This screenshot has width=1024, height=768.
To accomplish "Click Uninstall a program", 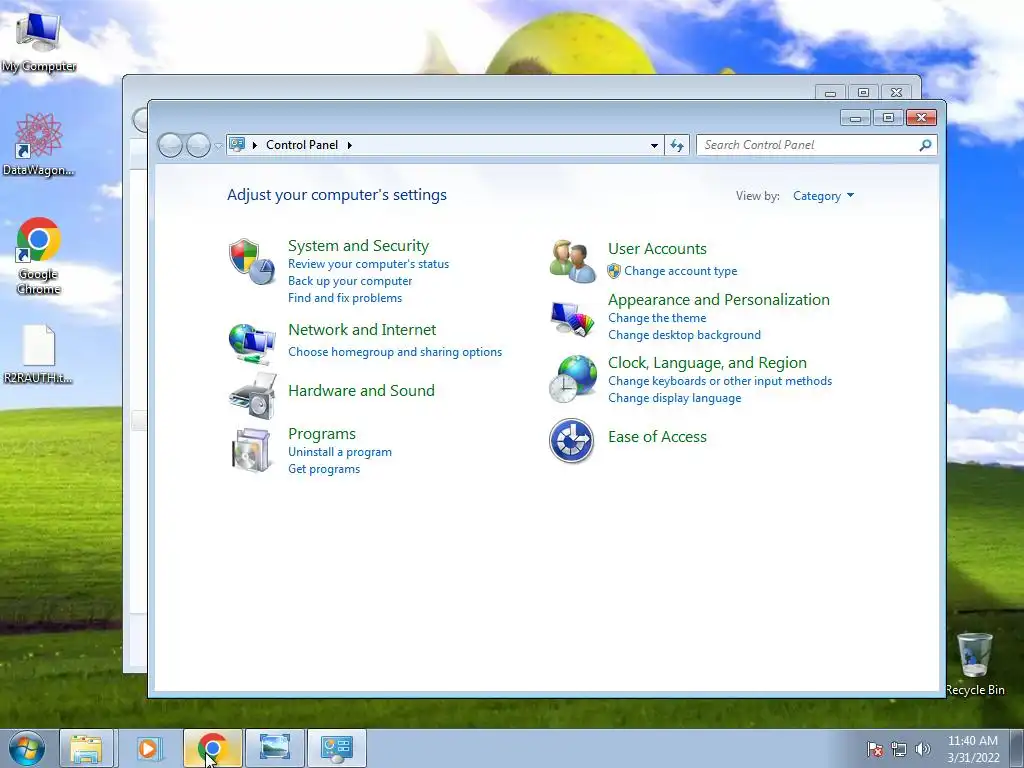I will [x=340, y=452].
